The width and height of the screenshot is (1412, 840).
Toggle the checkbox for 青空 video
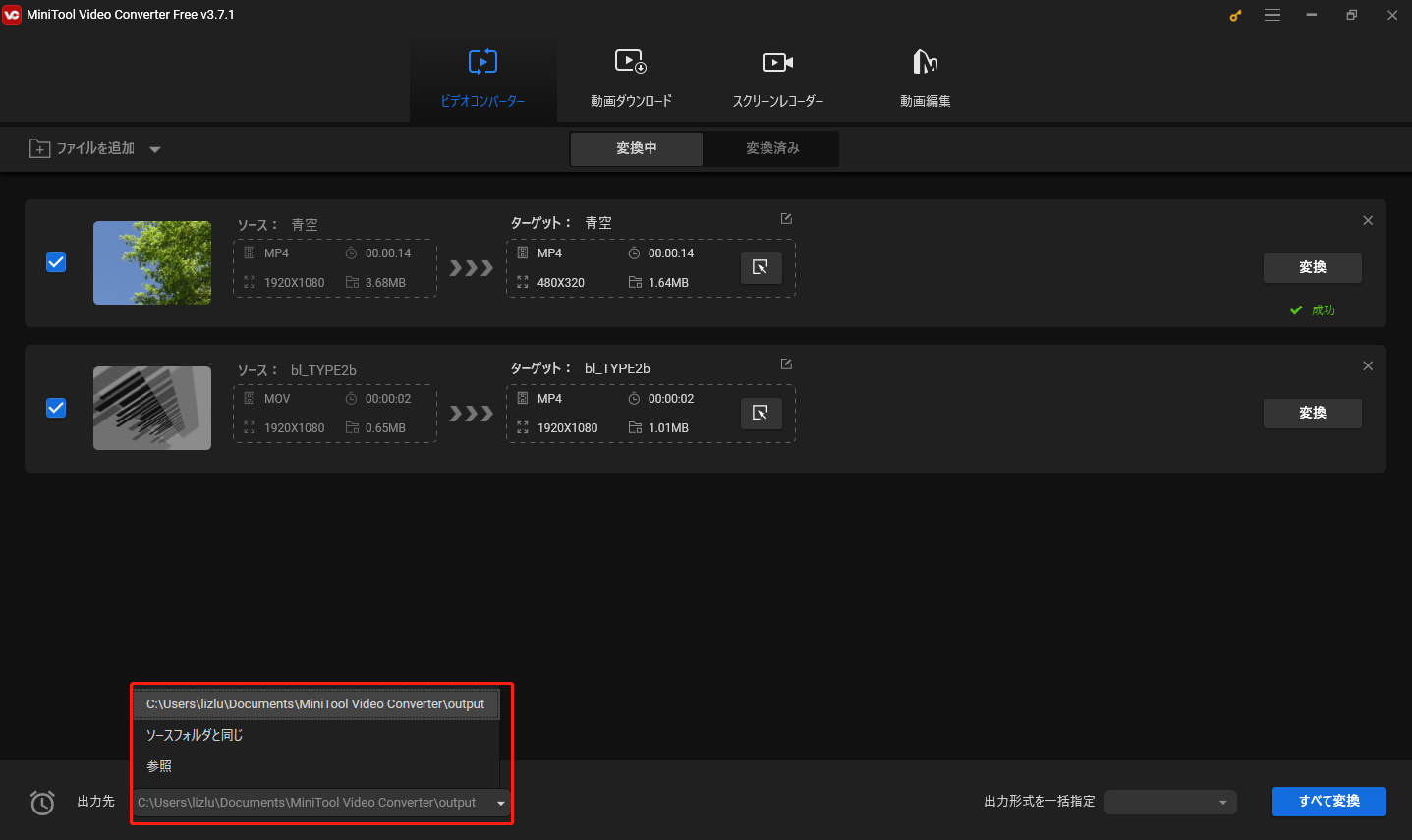(56, 262)
